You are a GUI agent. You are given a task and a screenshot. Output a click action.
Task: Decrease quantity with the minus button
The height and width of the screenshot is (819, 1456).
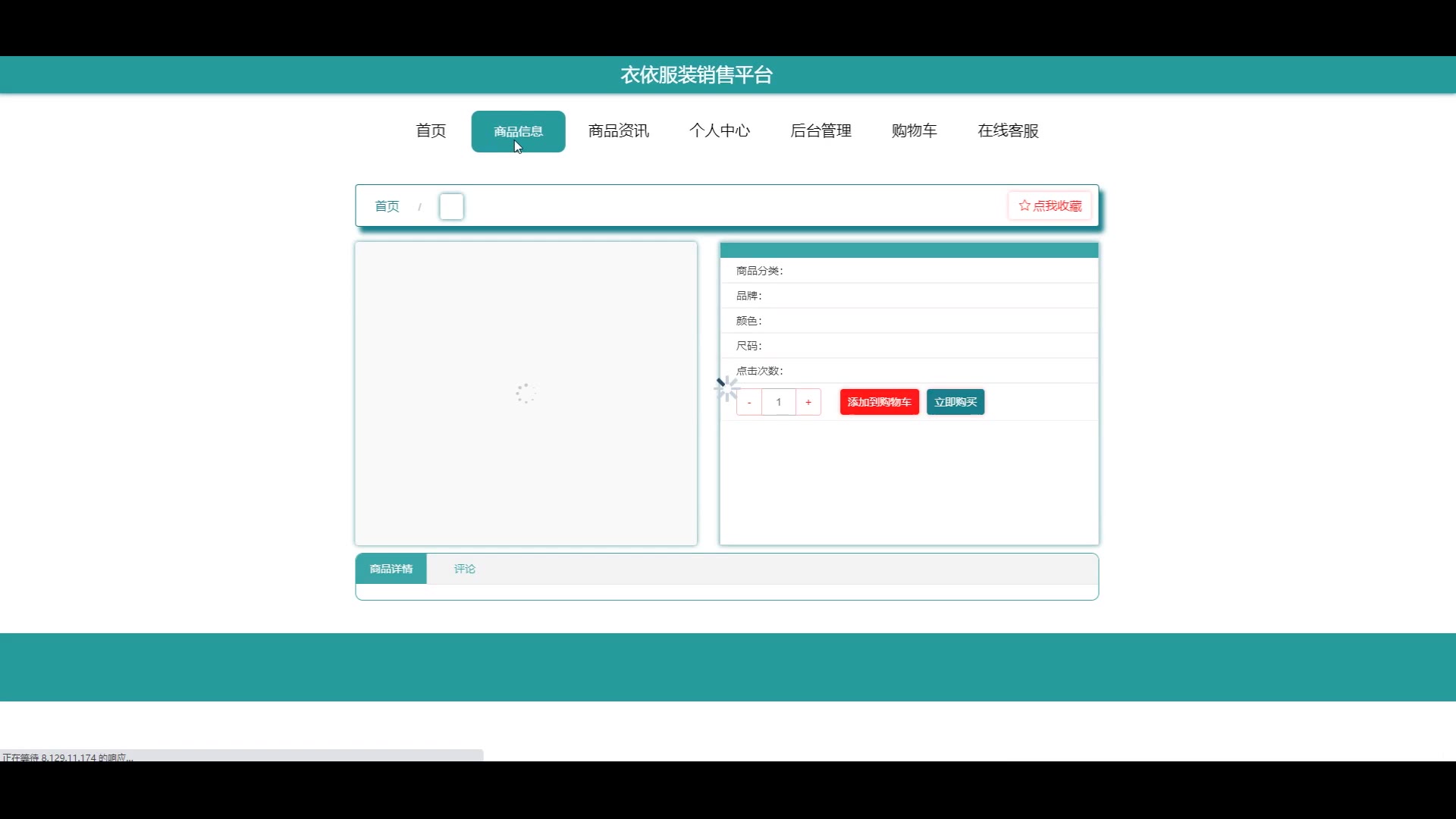point(749,403)
